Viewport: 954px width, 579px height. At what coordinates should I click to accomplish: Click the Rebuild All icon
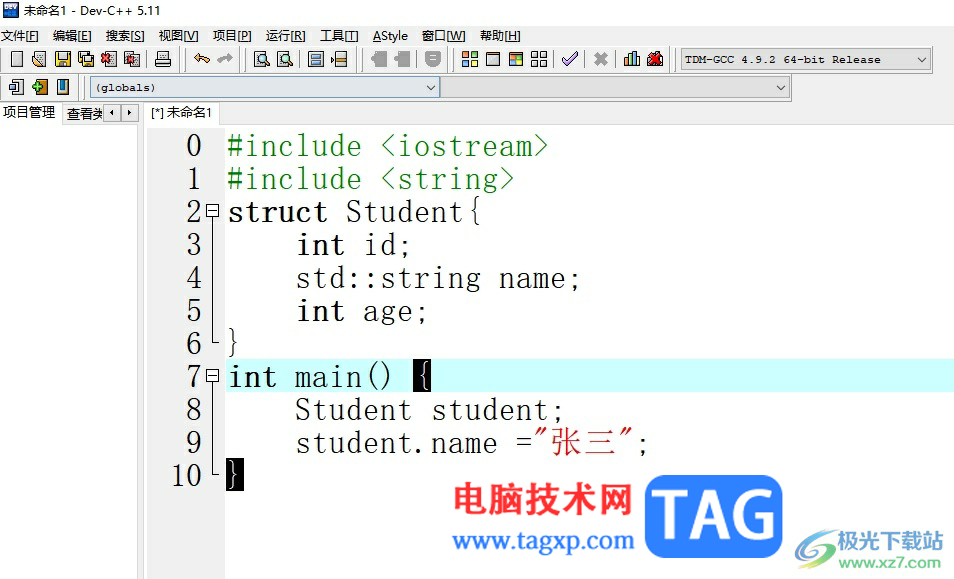tap(539, 59)
